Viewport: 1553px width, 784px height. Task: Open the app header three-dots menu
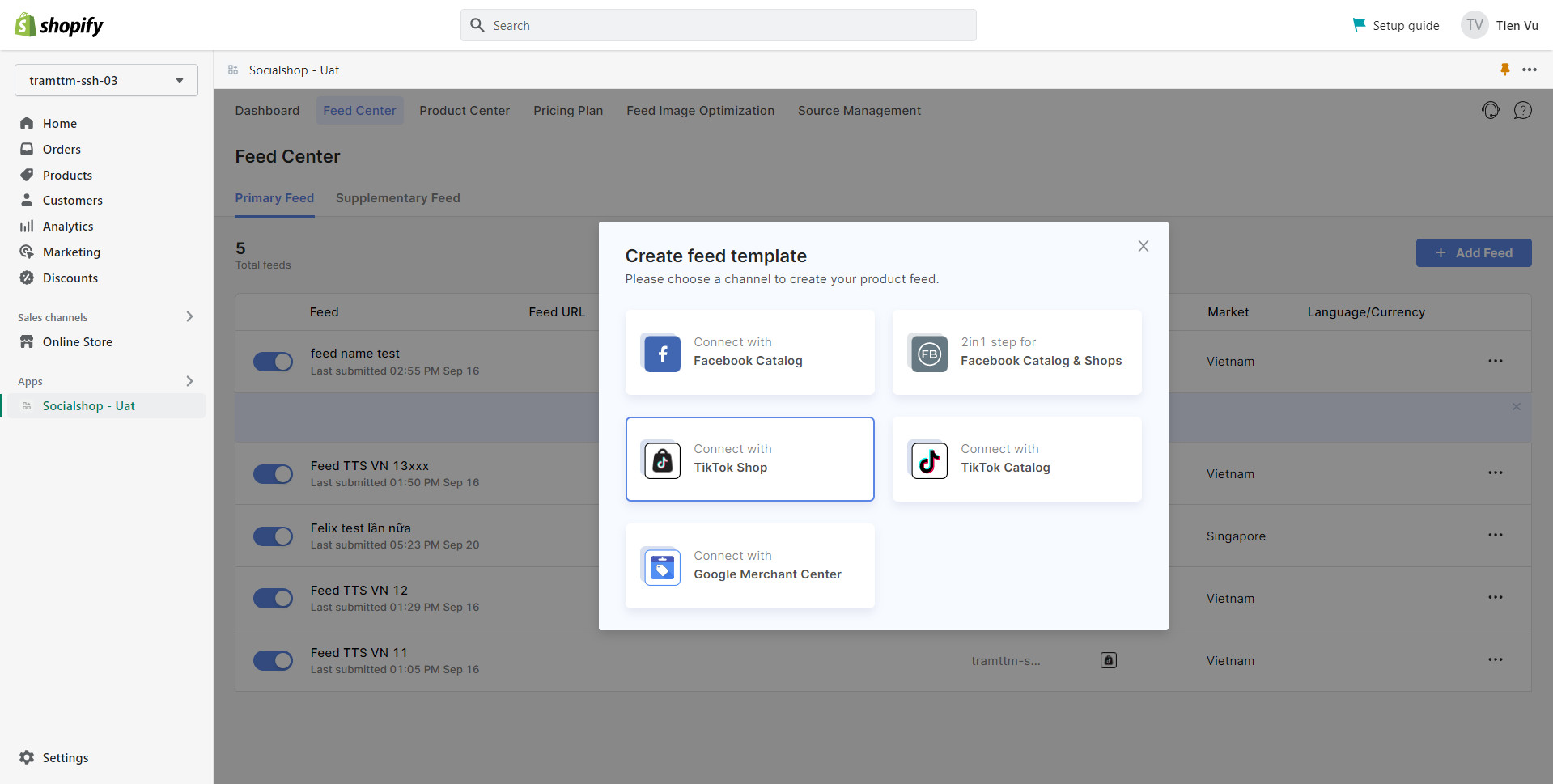[x=1529, y=70]
